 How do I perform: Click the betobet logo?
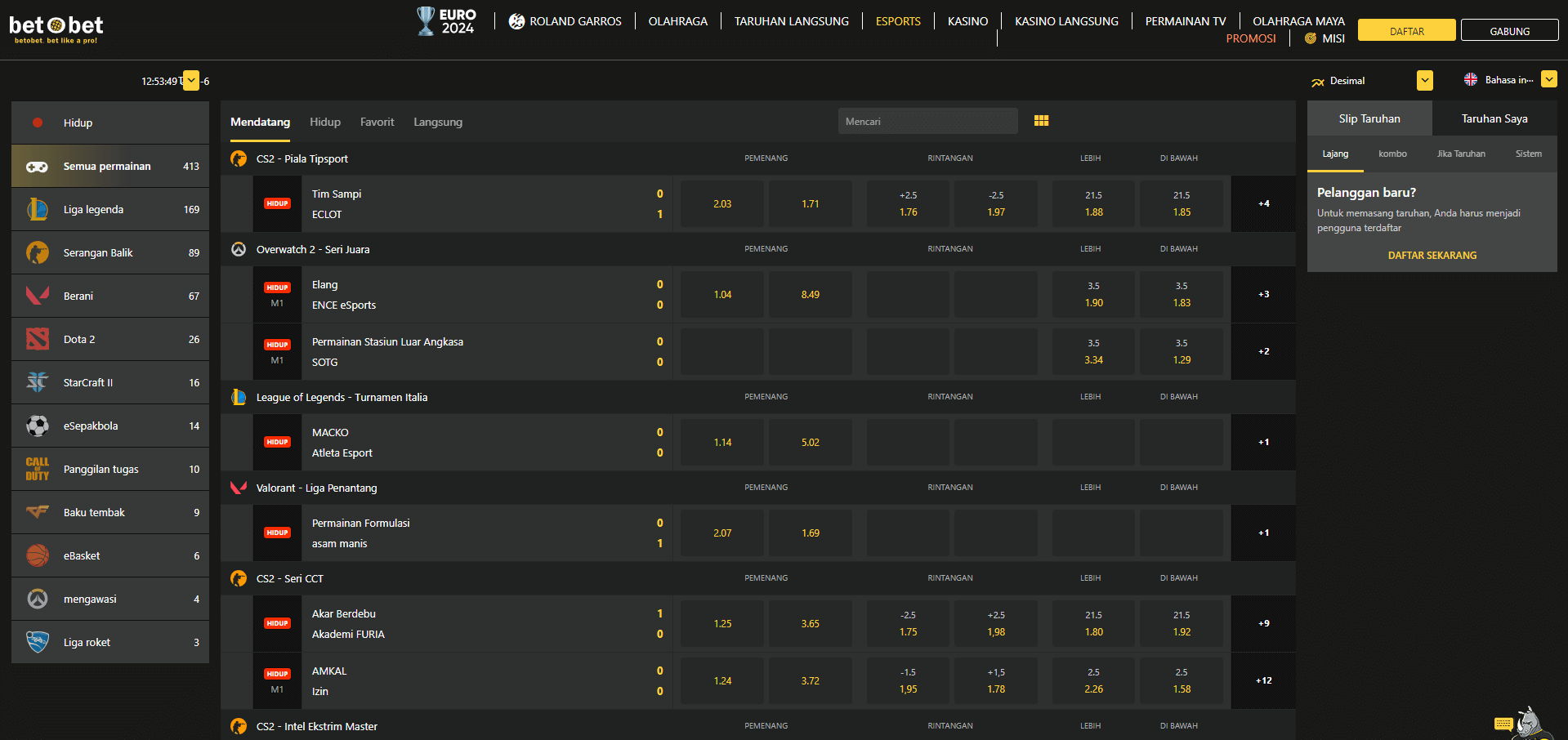click(56, 29)
